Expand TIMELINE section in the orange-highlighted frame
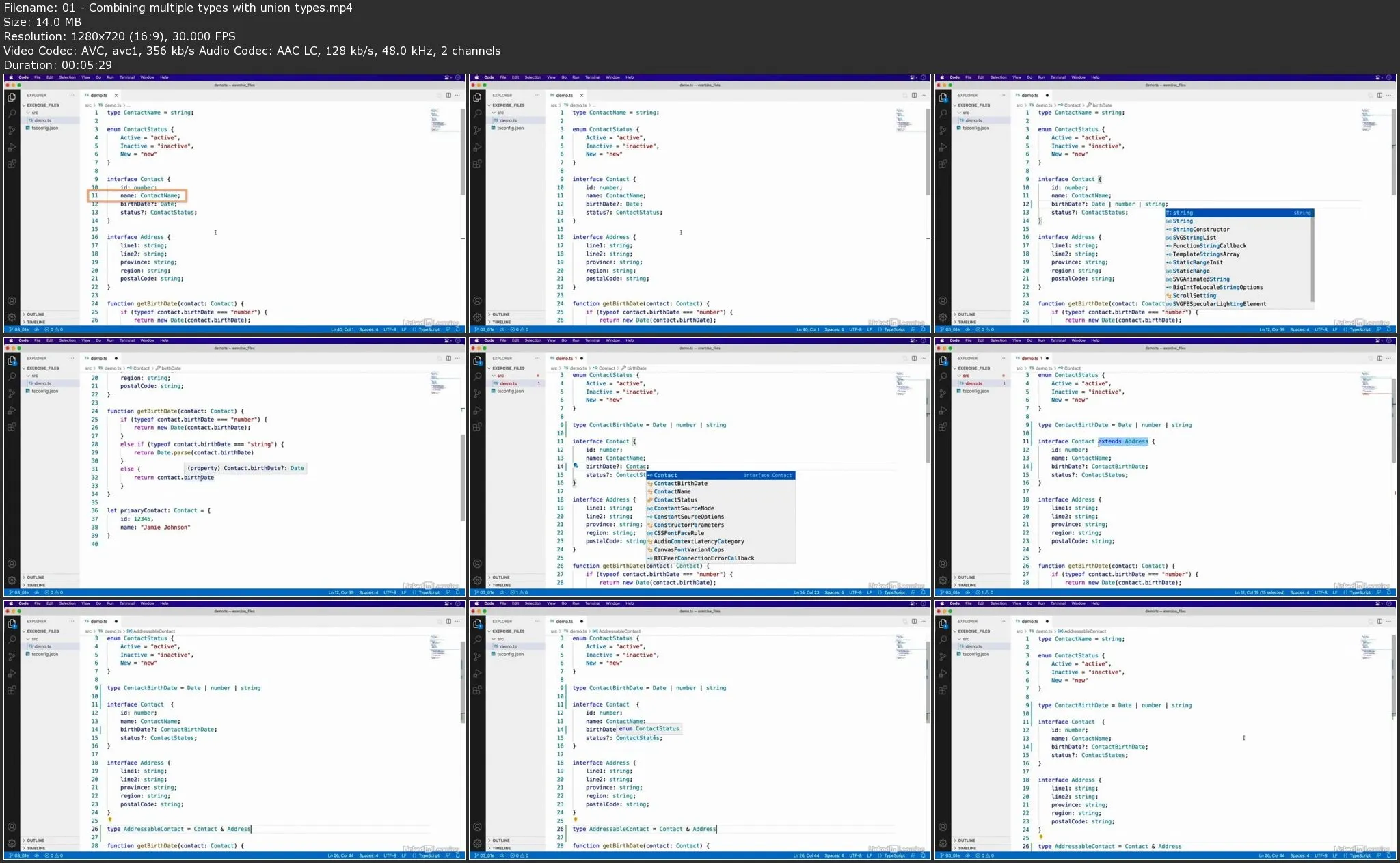This screenshot has width=1400, height=863. [36, 322]
